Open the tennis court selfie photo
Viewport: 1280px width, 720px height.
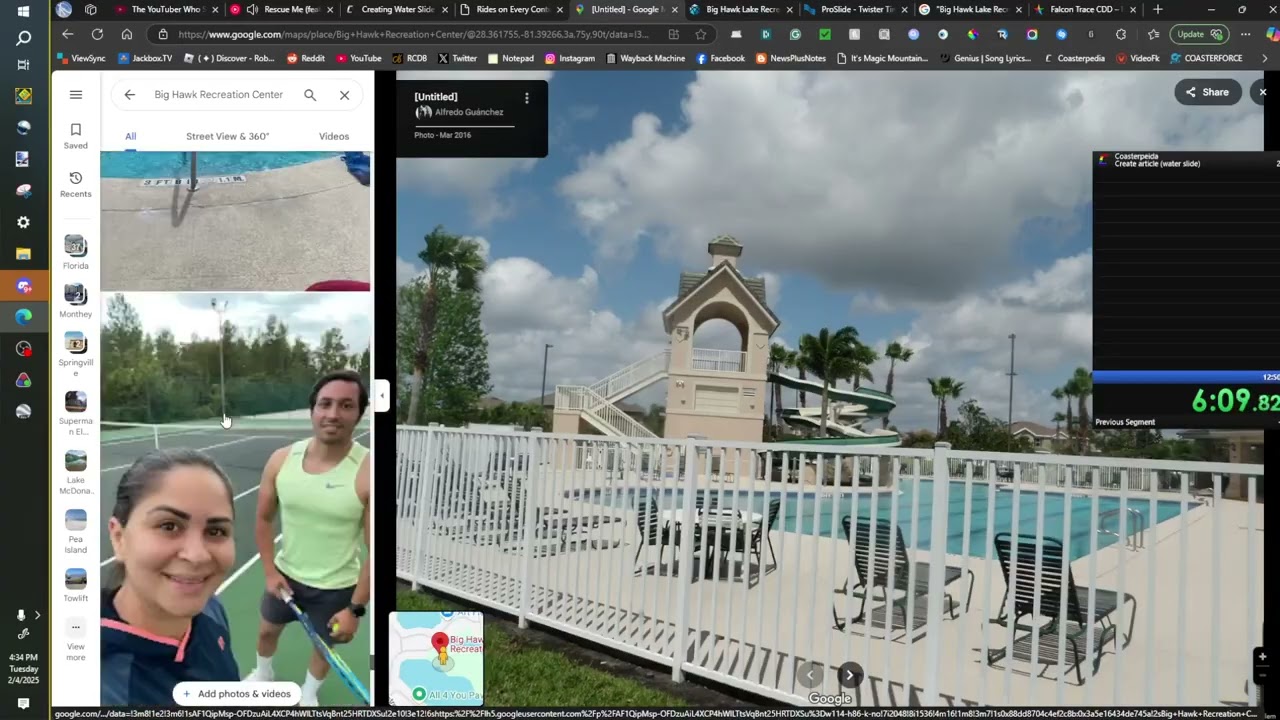point(235,499)
